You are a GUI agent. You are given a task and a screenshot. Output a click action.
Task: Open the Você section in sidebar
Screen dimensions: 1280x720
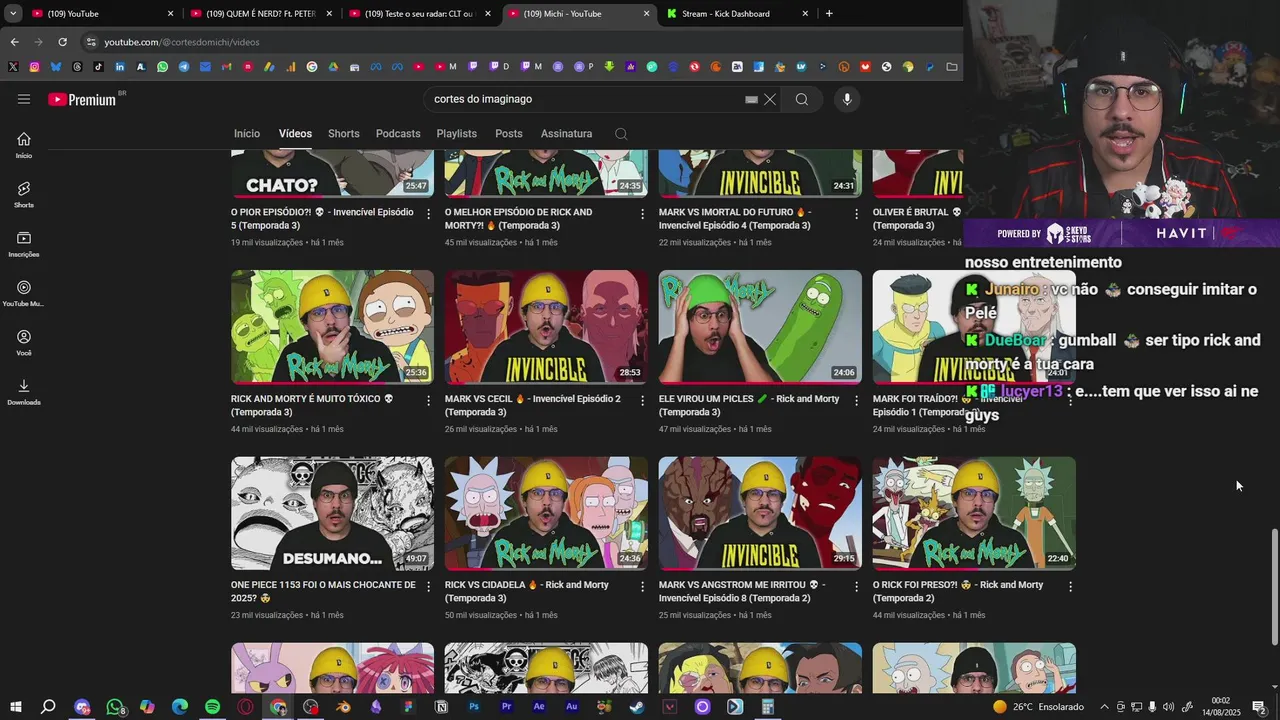pos(24,343)
